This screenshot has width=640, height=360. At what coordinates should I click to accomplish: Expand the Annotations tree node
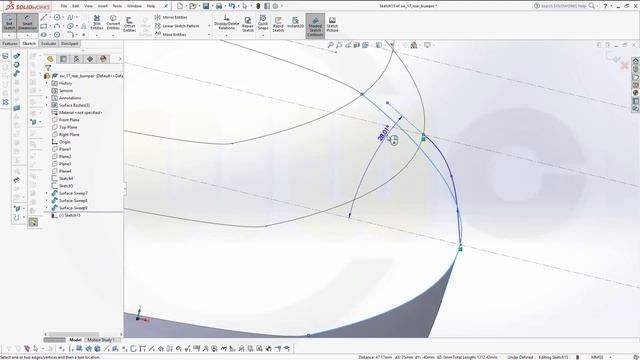pyautogui.click(x=47, y=98)
